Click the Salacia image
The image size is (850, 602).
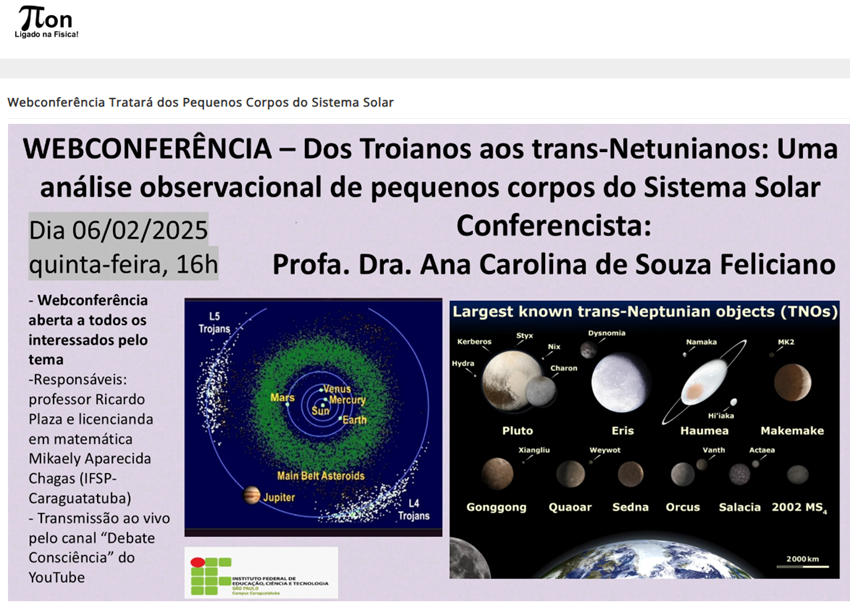click(x=739, y=475)
